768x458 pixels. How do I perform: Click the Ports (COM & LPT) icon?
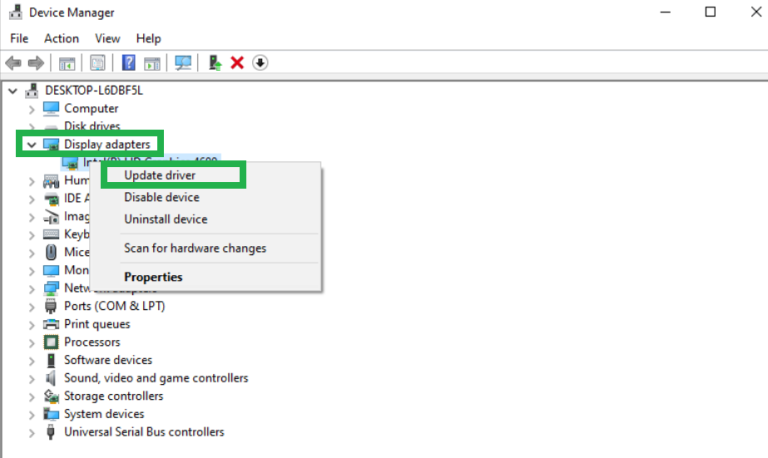[x=50, y=306]
